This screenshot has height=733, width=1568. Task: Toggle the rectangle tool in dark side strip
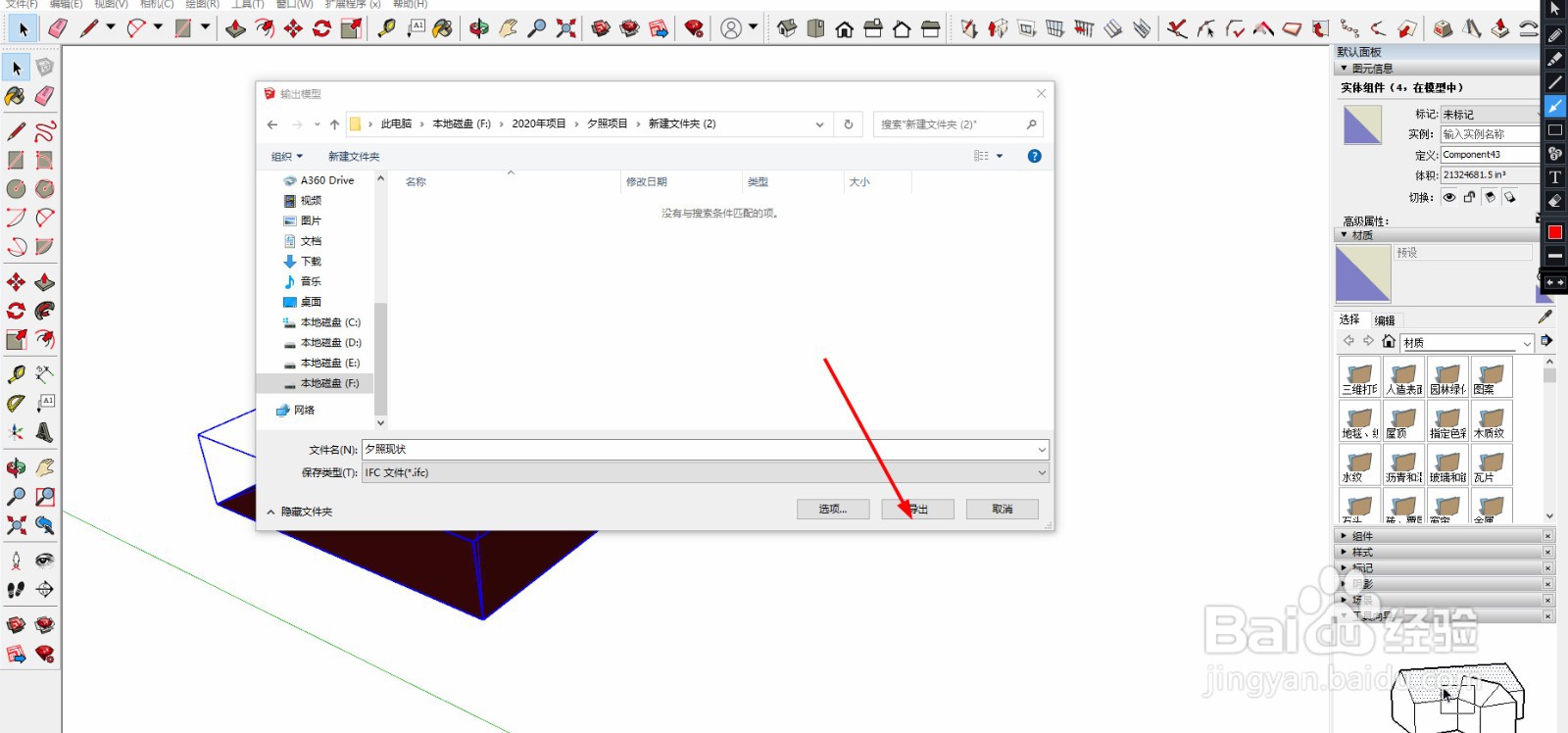(1555, 129)
